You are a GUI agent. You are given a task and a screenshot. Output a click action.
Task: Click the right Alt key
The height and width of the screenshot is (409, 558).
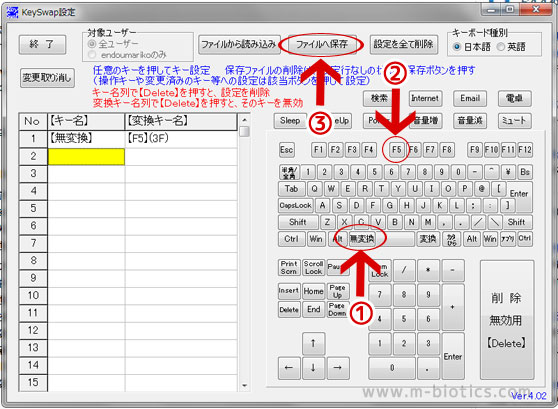pos(472,239)
